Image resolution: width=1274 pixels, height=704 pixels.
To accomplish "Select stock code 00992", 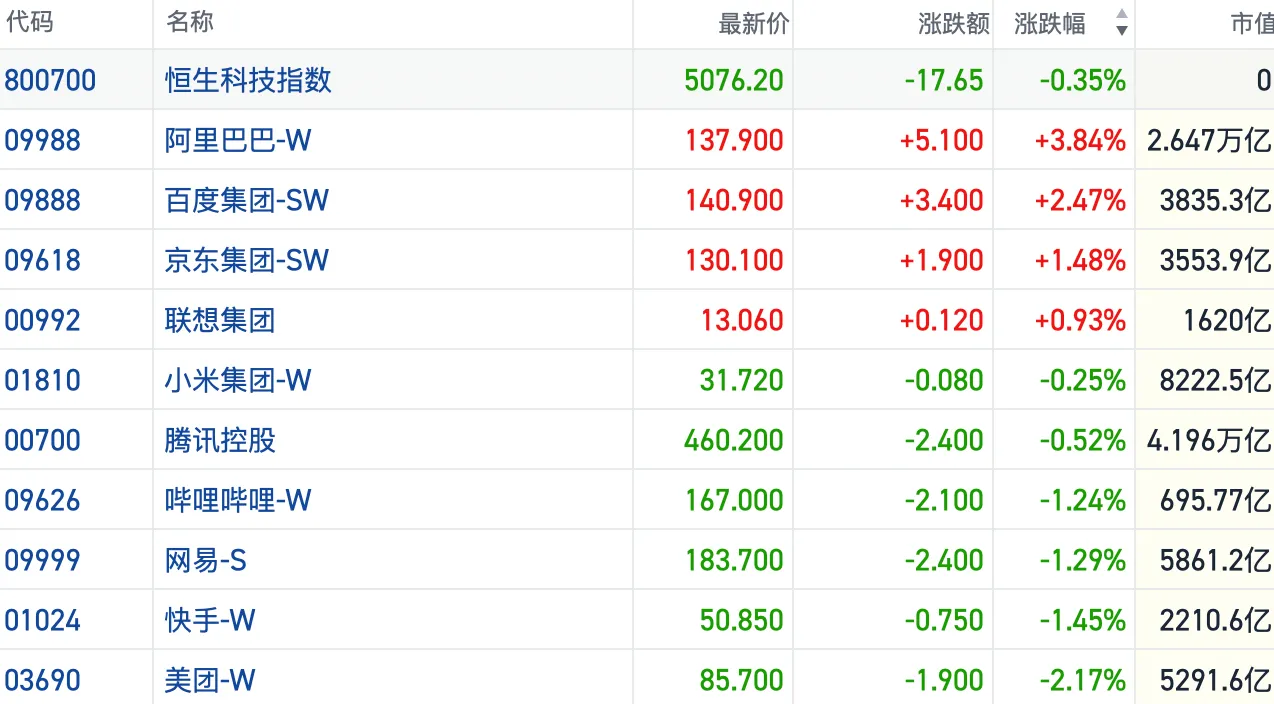I will click(x=42, y=320).
